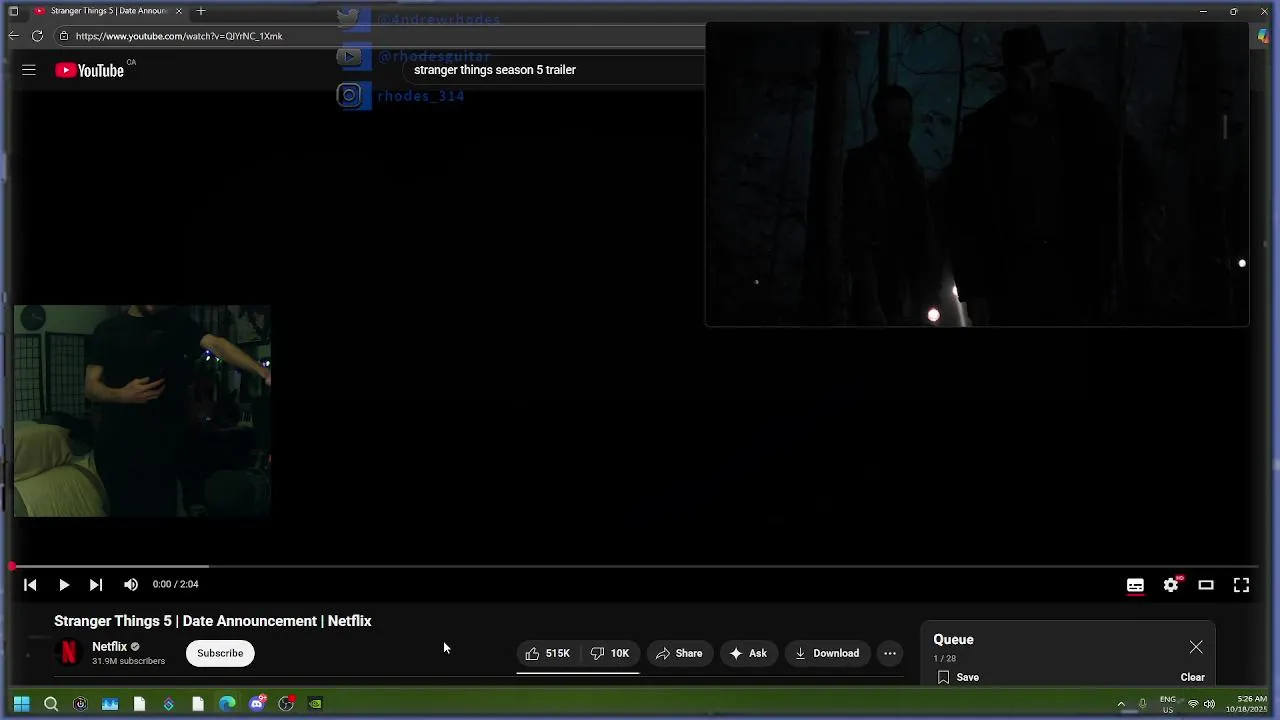Open the NVIDIA app from taskbar
The width and height of the screenshot is (1280, 720).
(x=315, y=704)
